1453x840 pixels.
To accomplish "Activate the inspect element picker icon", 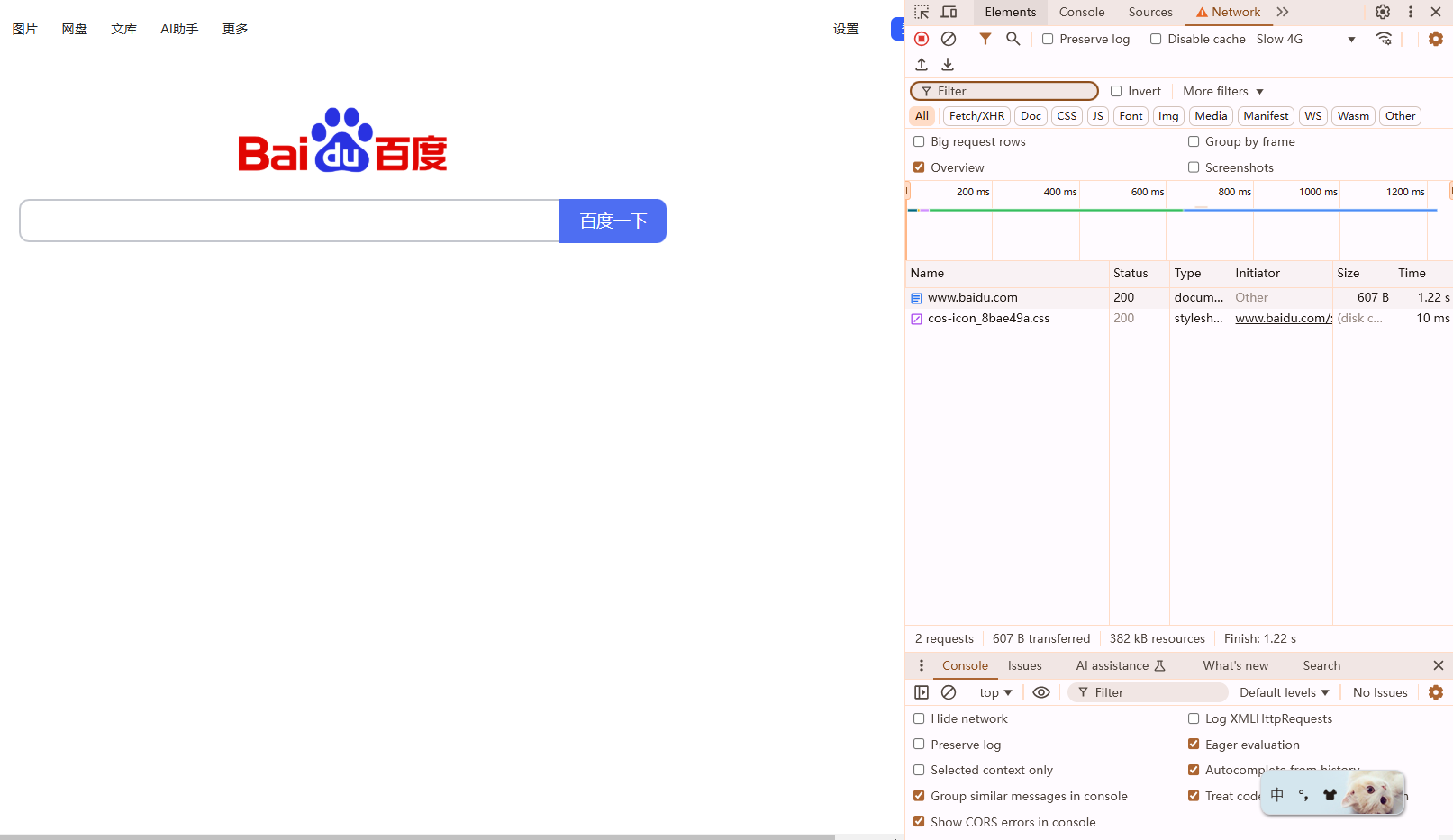I will 922,12.
